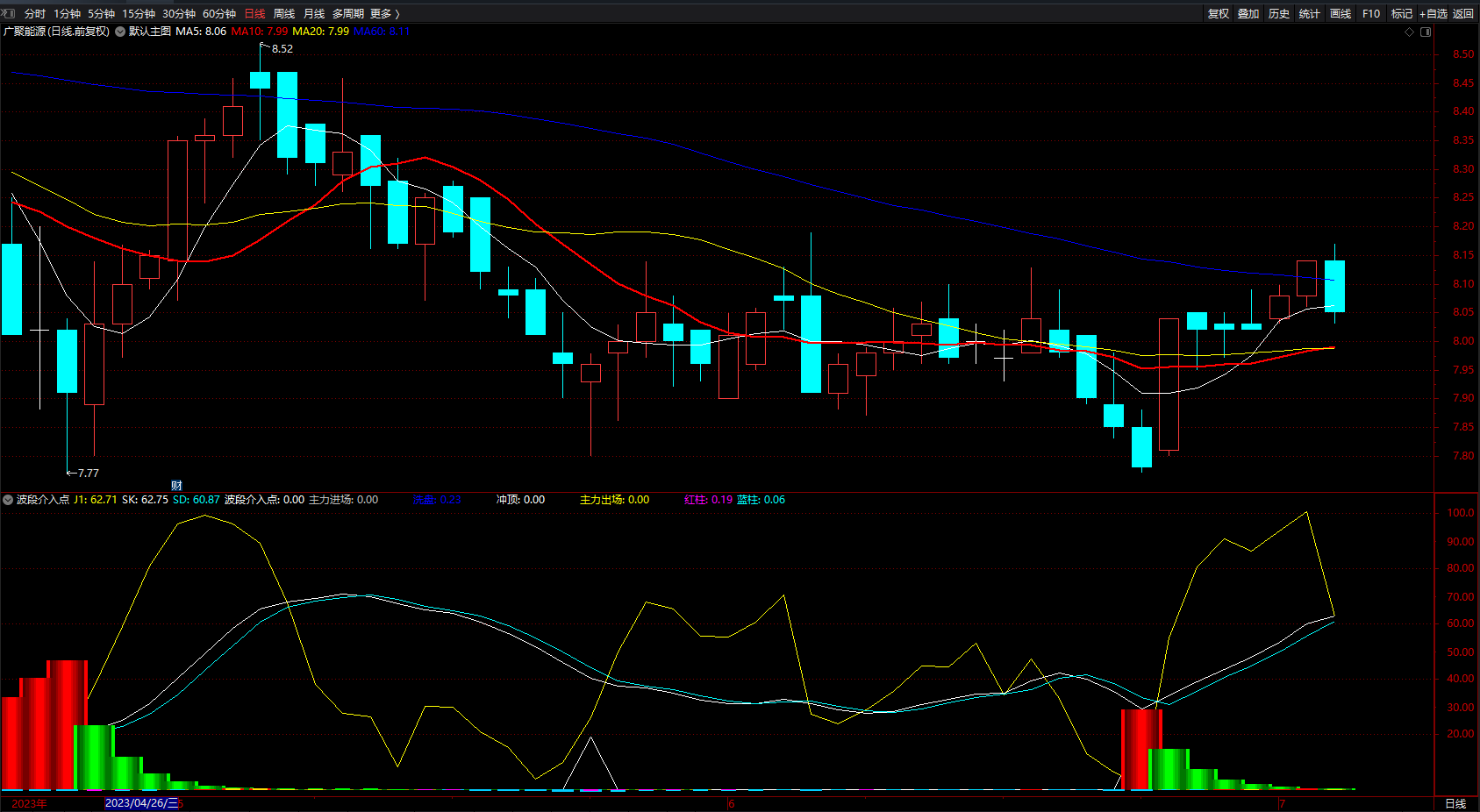Click the 8.00 price axis label
1480x812 pixels.
1463,341
